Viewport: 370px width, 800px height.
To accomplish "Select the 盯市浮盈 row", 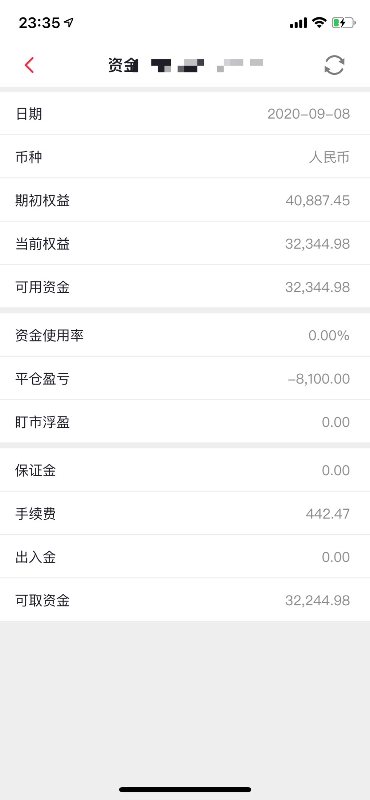I will coord(185,422).
